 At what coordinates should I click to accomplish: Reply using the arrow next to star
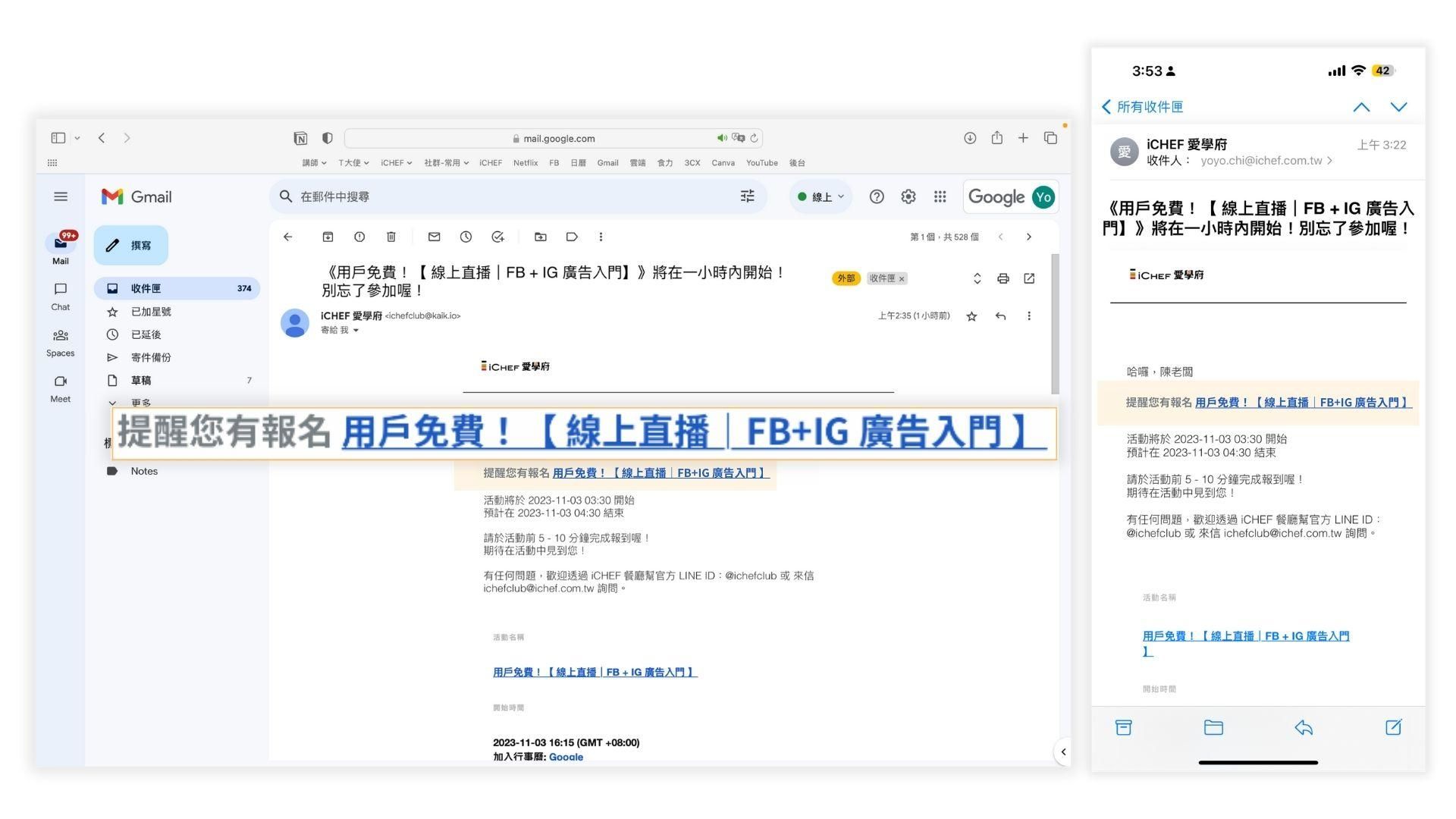pos(1000,316)
